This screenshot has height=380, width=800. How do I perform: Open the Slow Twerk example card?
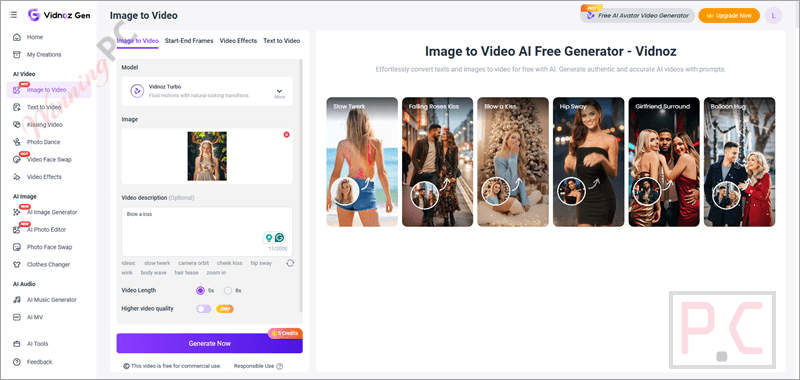pyautogui.click(x=362, y=162)
